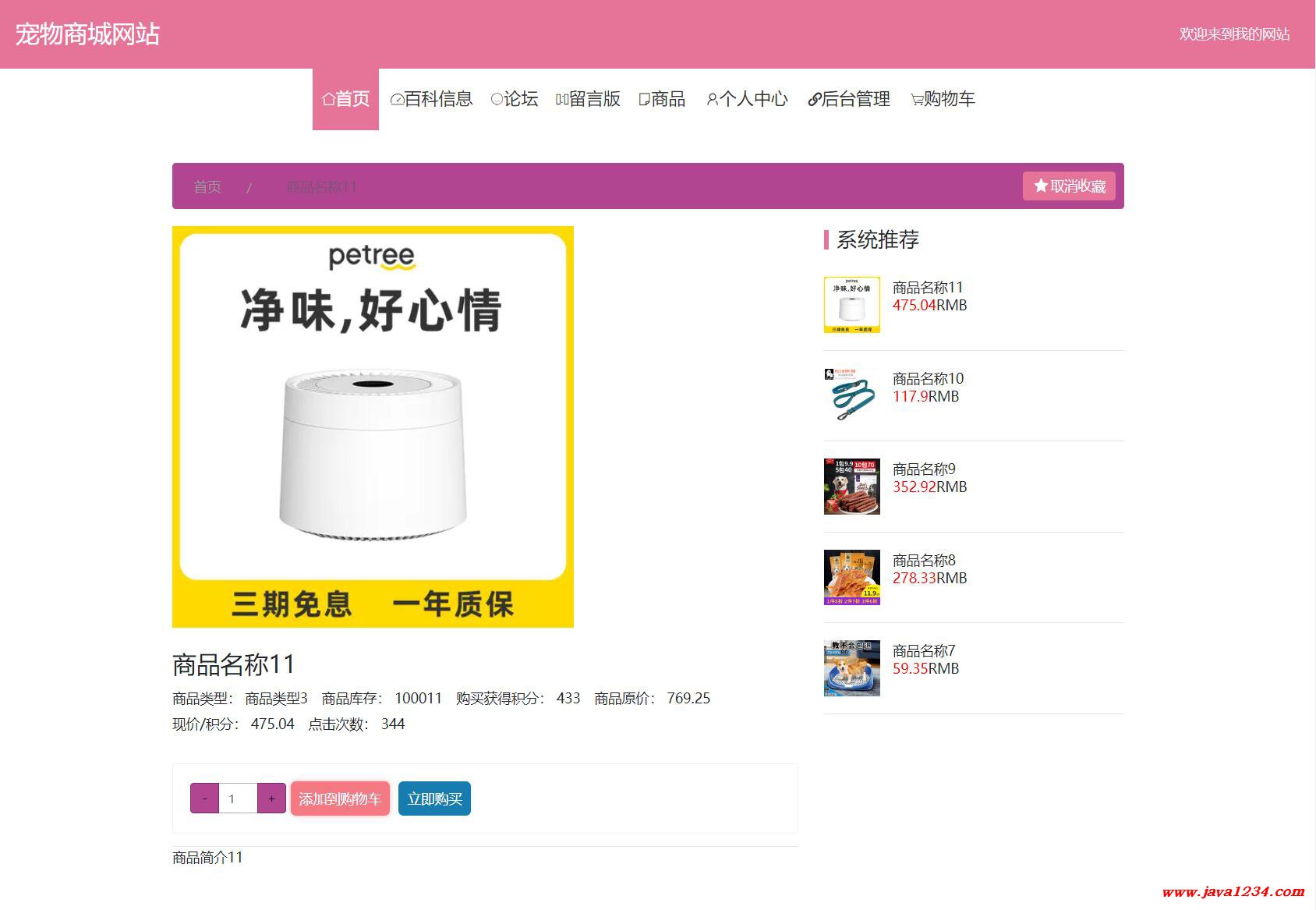Click the 立即购买 button
1316x910 pixels.
(x=434, y=798)
